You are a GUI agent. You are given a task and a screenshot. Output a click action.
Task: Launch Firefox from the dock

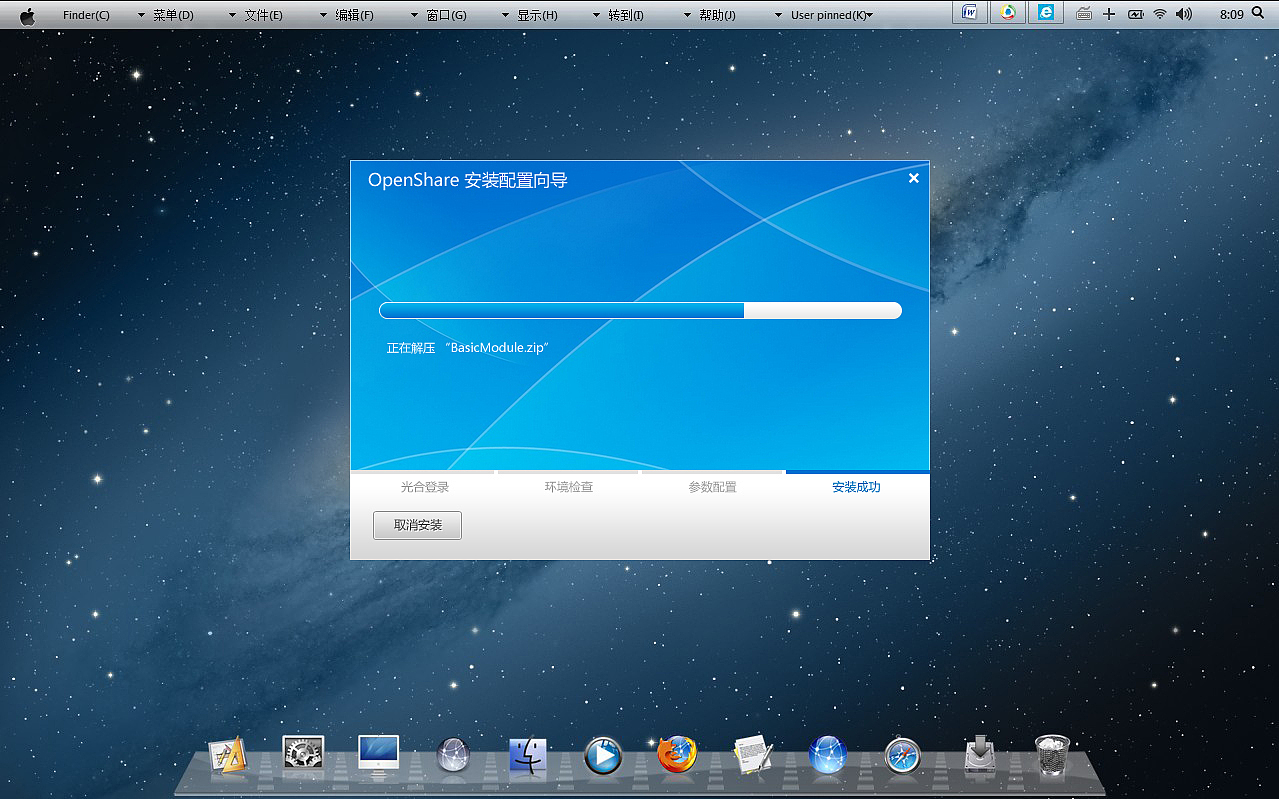[678, 754]
